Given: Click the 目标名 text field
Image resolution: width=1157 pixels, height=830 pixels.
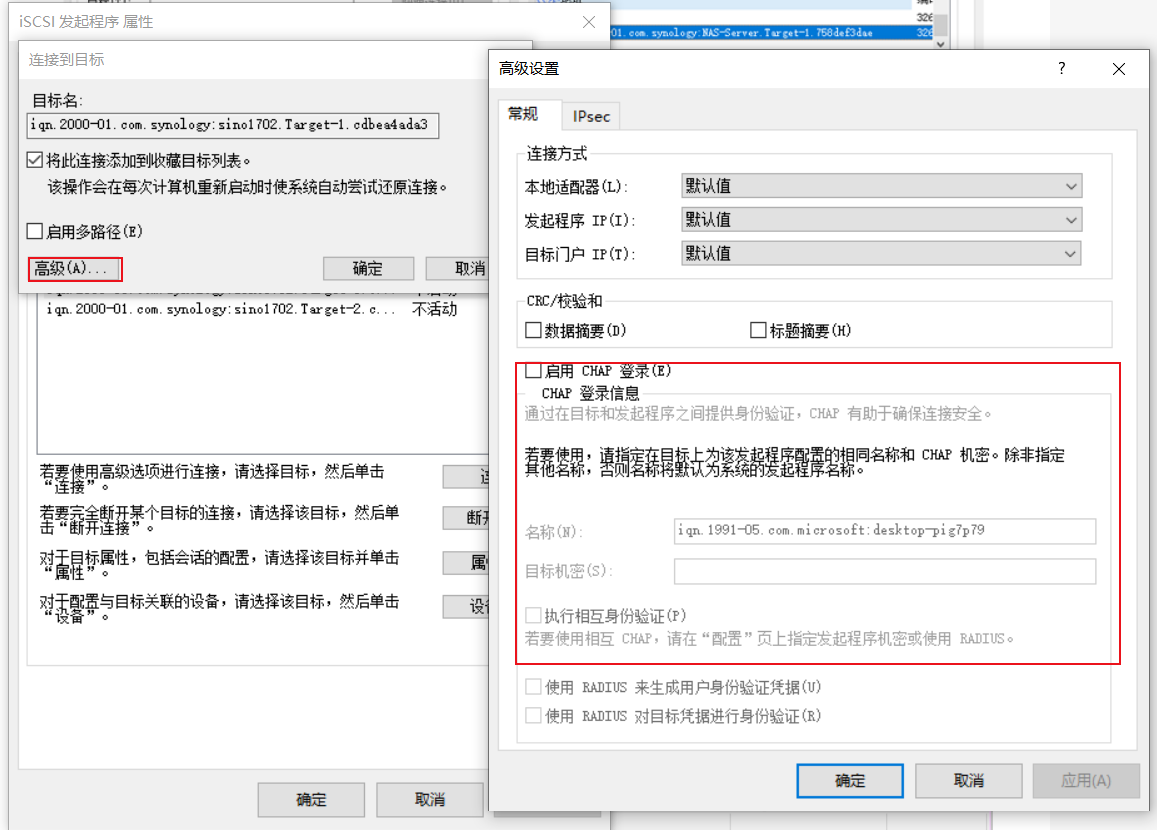Looking at the screenshot, I should pos(232,125).
